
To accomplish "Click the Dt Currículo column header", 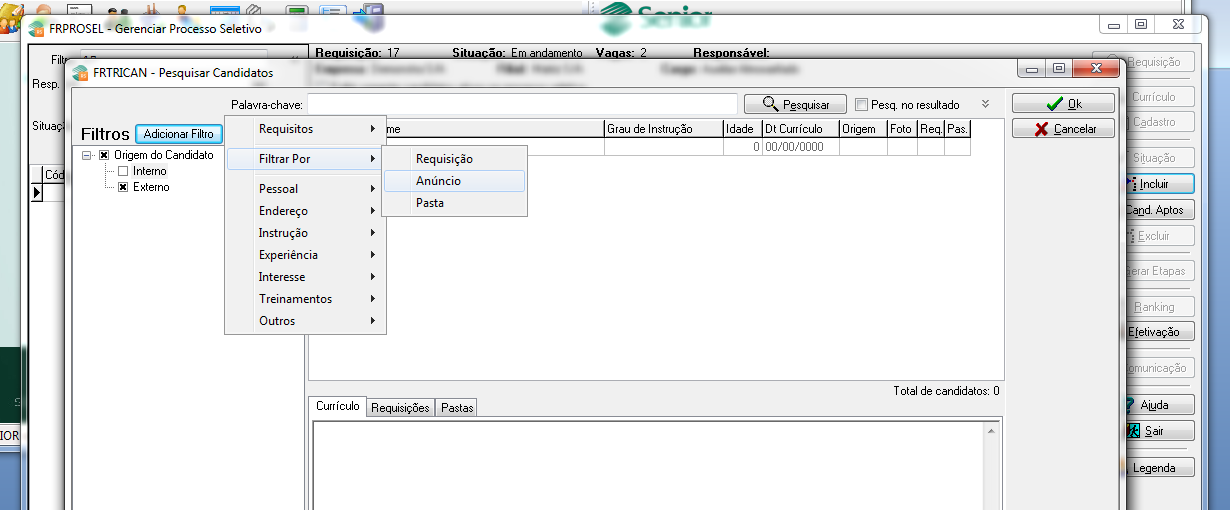I will tap(799, 129).
